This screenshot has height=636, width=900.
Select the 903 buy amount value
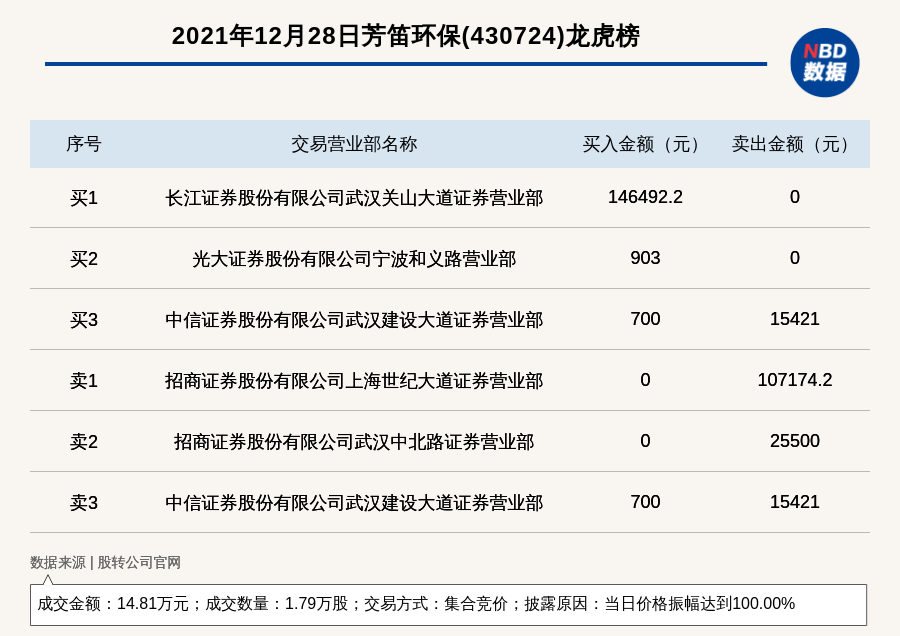645,258
